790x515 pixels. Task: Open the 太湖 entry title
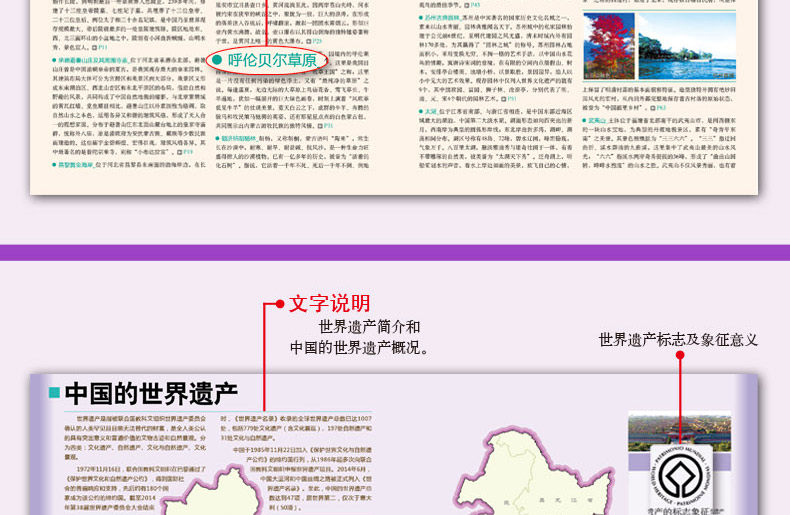[431, 111]
